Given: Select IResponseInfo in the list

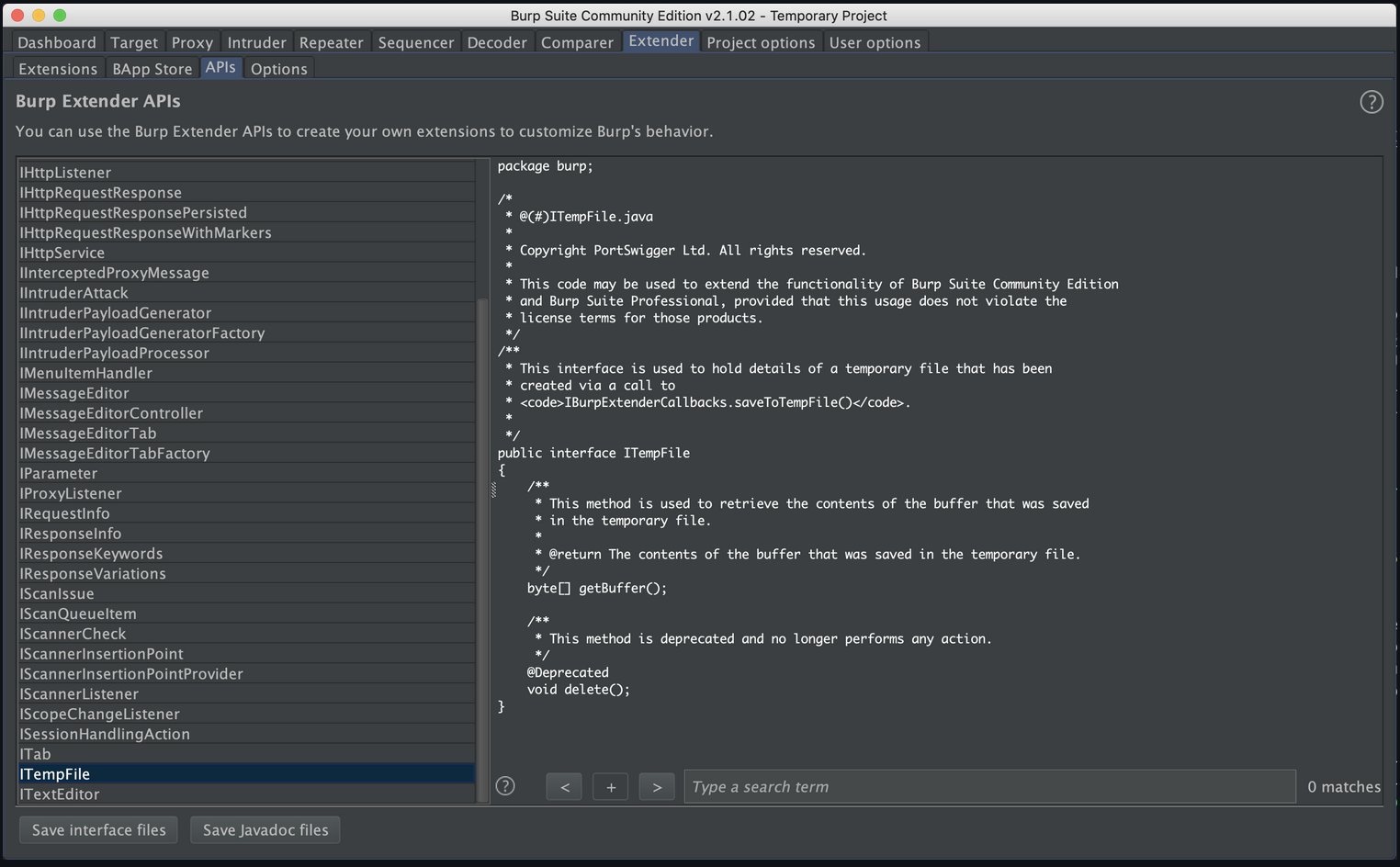Looking at the screenshot, I should click(x=246, y=534).
